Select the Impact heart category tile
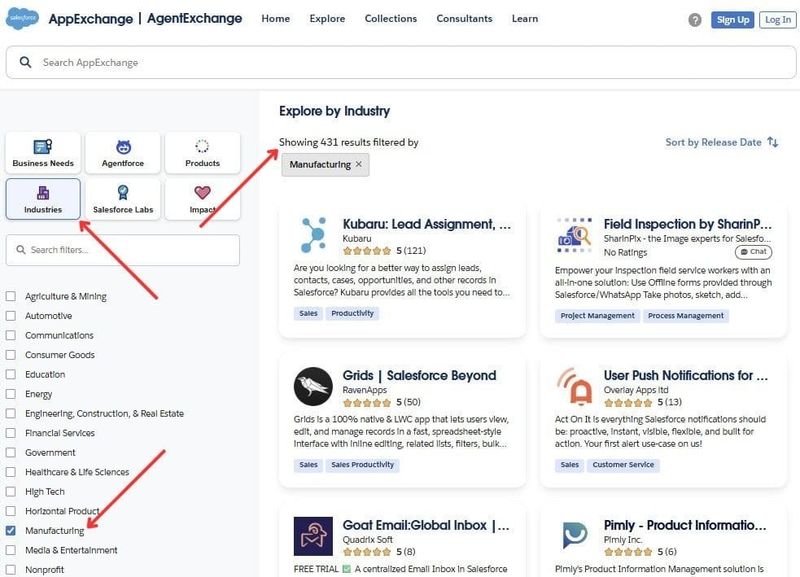 [203, 199]
